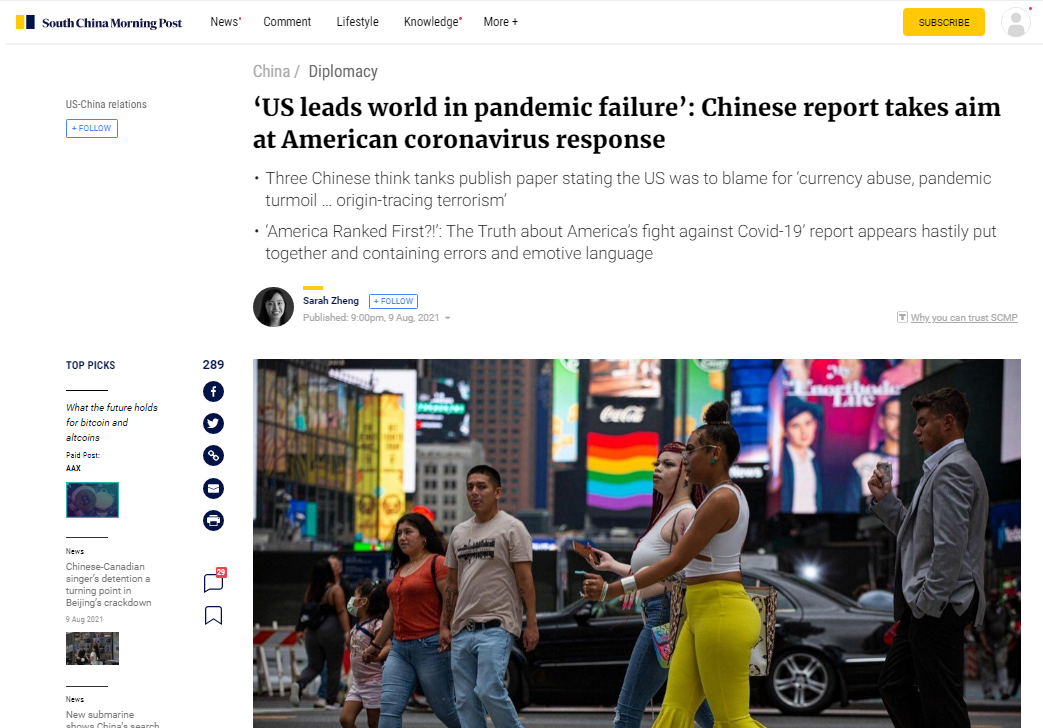
Task: Open the News menu
Action: click(x=225, y=22)
